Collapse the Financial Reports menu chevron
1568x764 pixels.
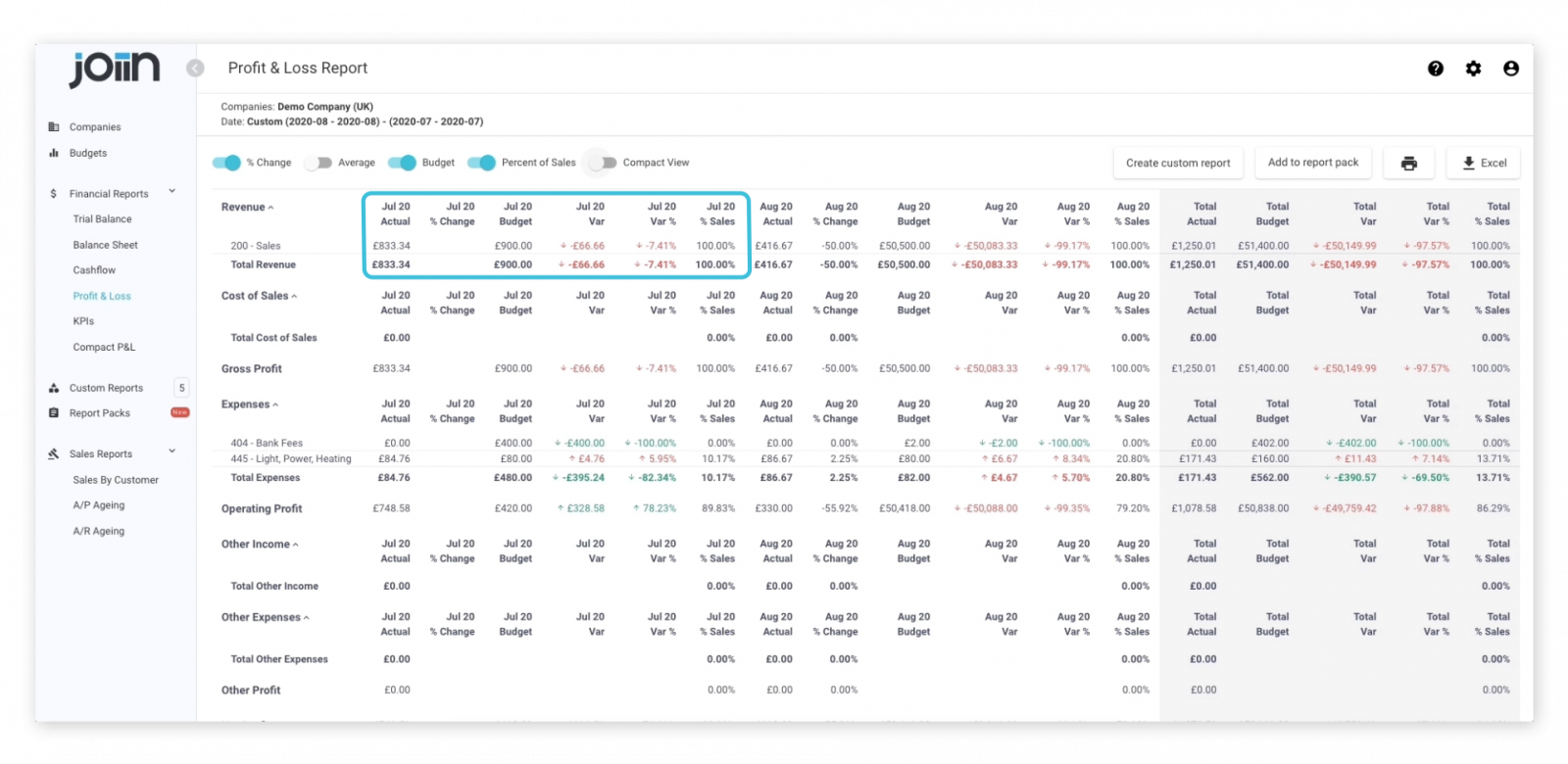point(171,192)
